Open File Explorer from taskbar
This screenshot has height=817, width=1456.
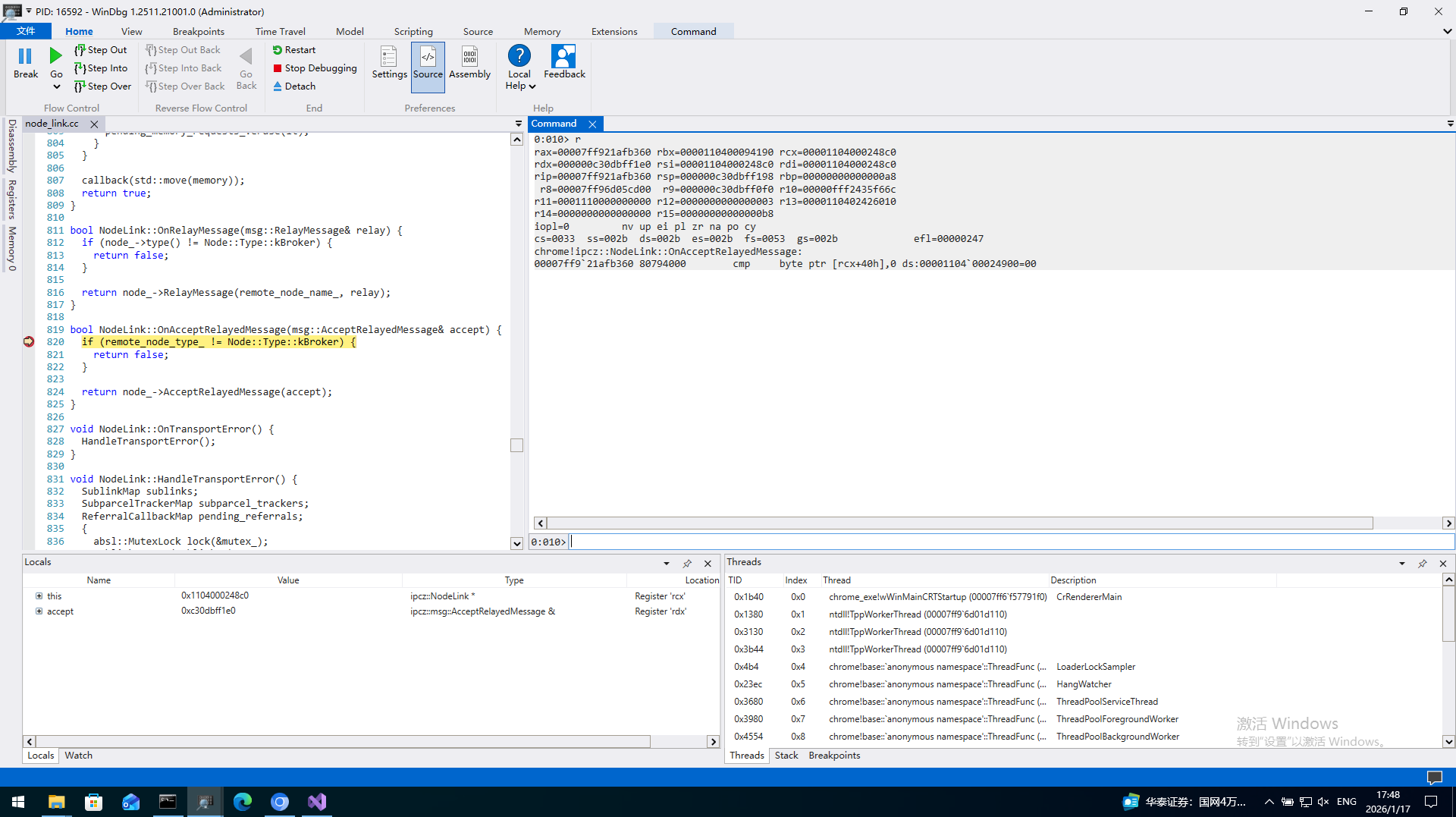(x=56, y=802)
